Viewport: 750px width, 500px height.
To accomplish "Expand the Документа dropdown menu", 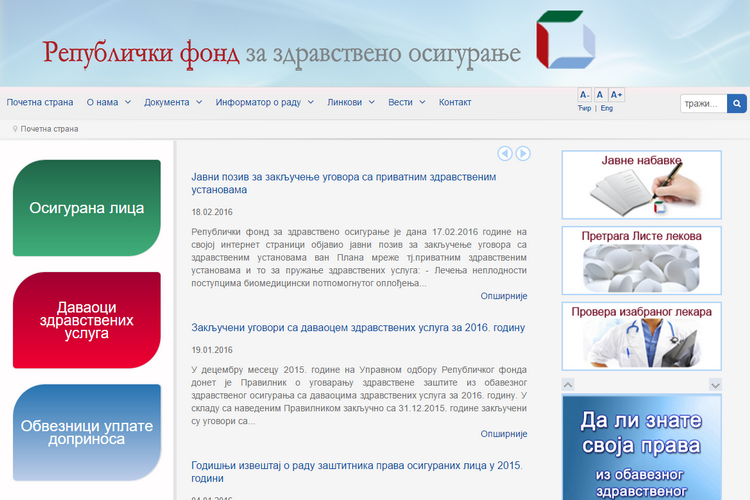I will tap(172, 102).
